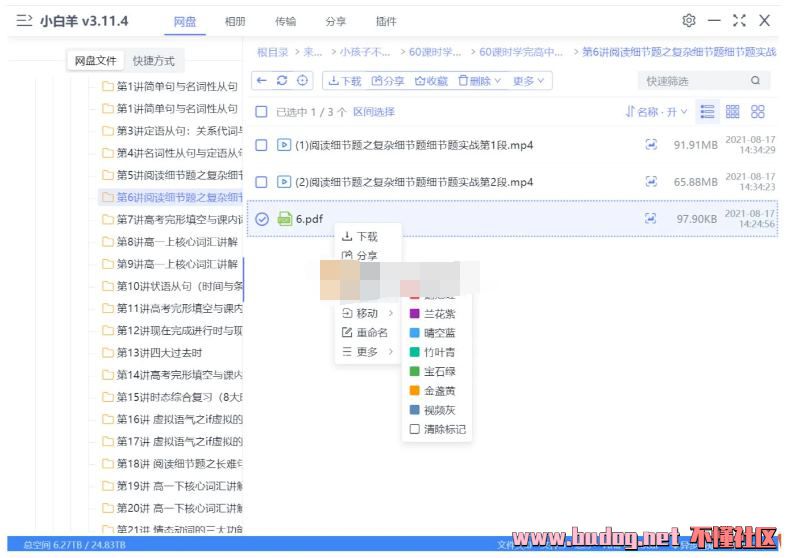This screenshot has height=558, width=786.
Task: Switch to the 传输 tab
Action: 285,21
